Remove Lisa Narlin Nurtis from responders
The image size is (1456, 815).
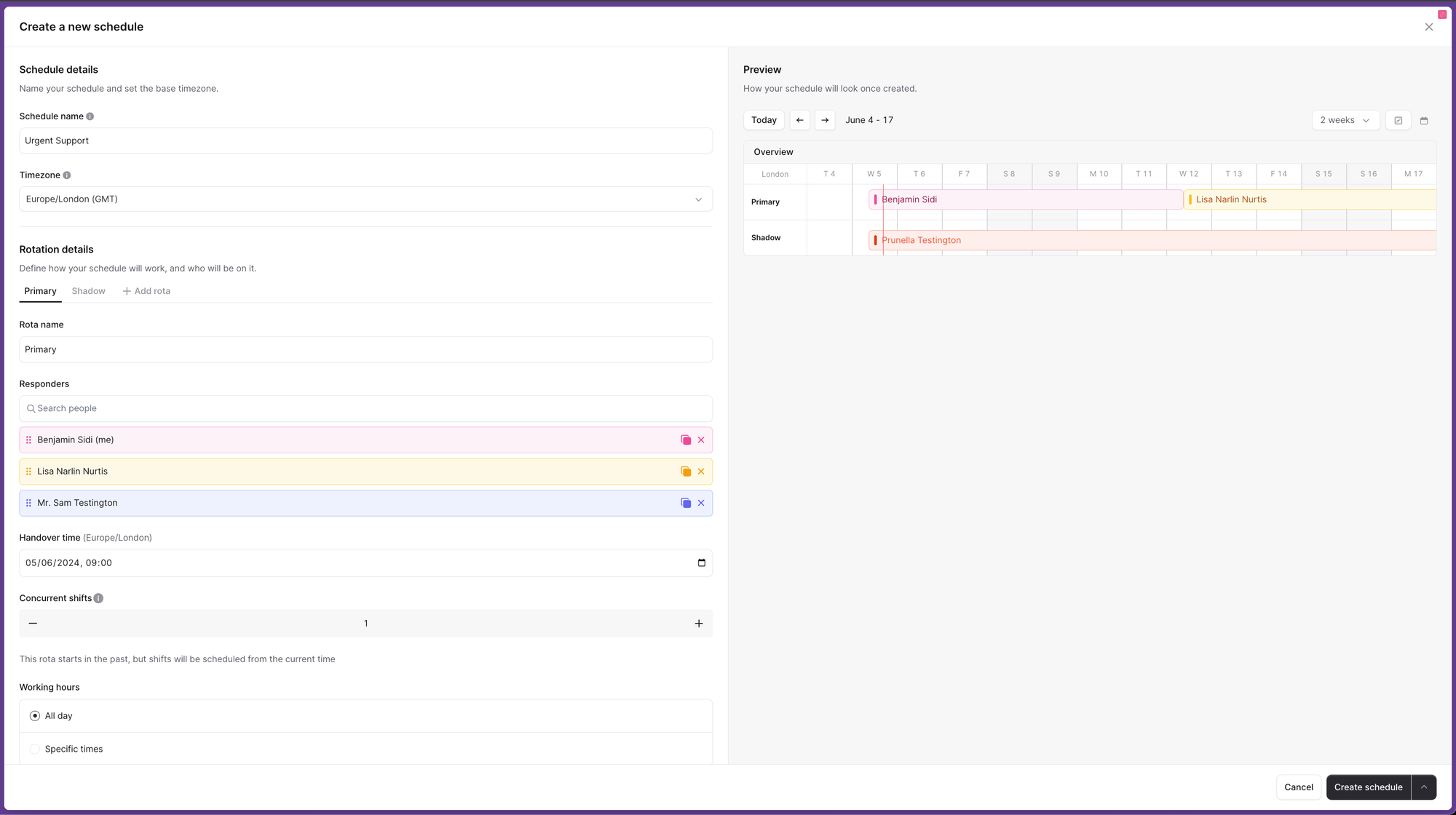click(x=701, y=472)
